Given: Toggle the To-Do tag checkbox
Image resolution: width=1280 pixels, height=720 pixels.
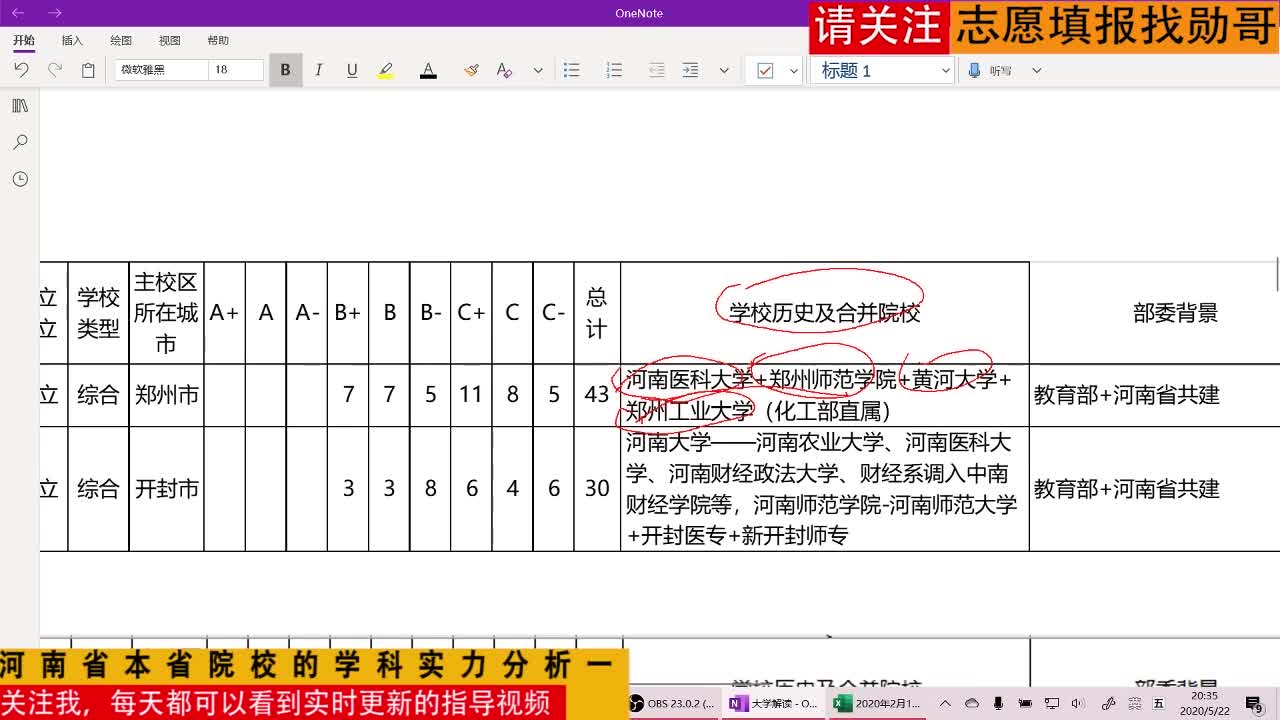Looking at the screenshot, I should [x=766, y=70].
